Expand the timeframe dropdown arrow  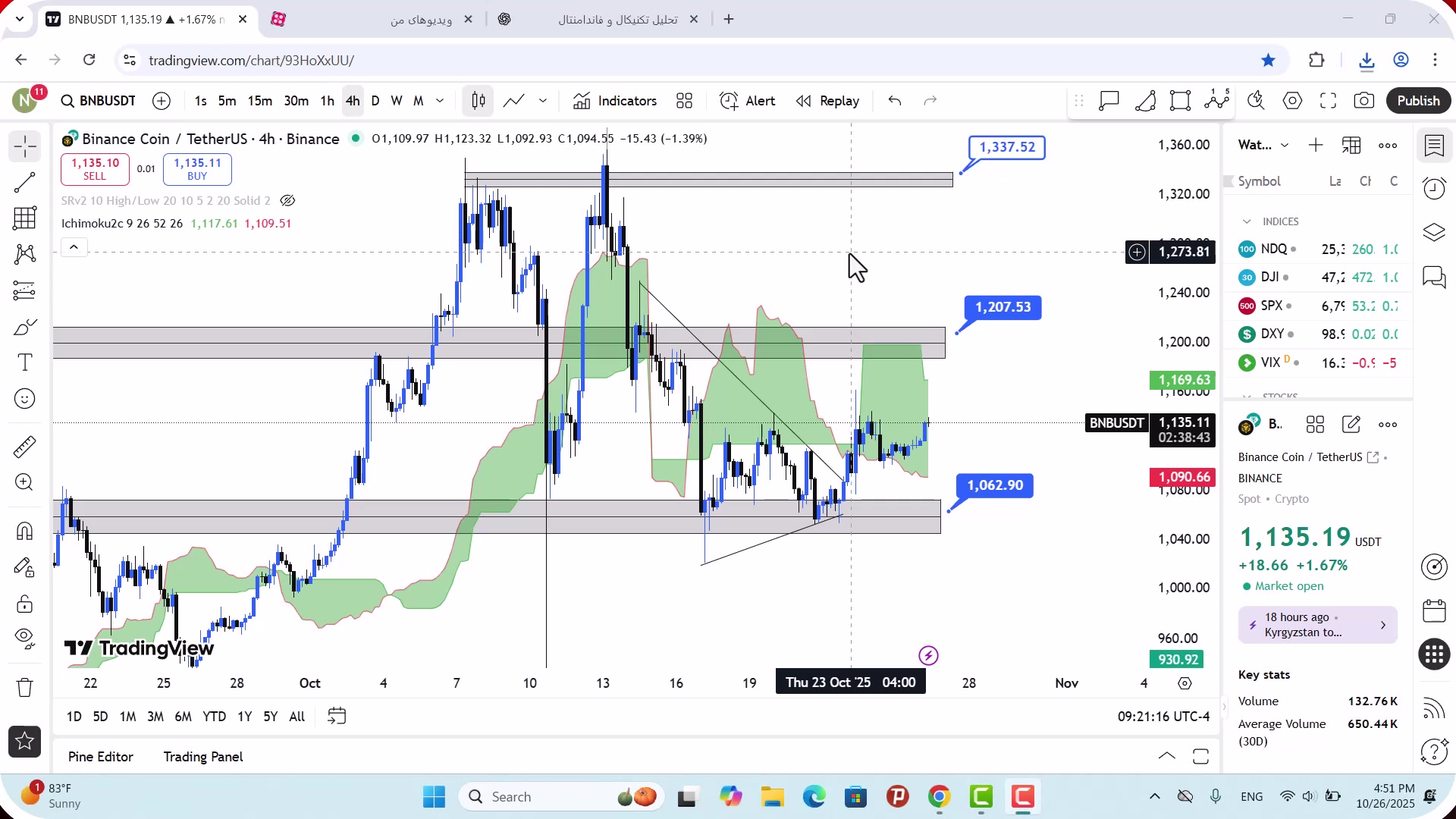(440, 101)
